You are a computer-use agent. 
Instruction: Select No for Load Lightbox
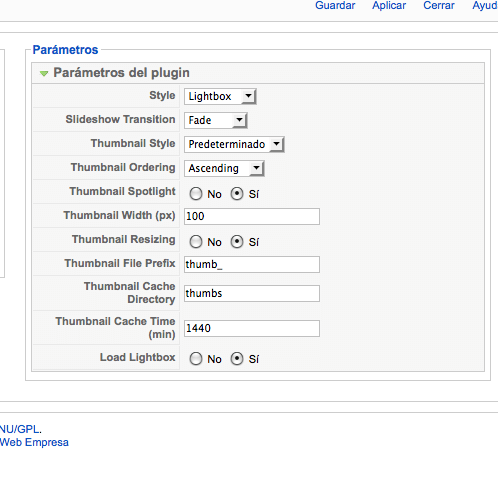point(196,359)
